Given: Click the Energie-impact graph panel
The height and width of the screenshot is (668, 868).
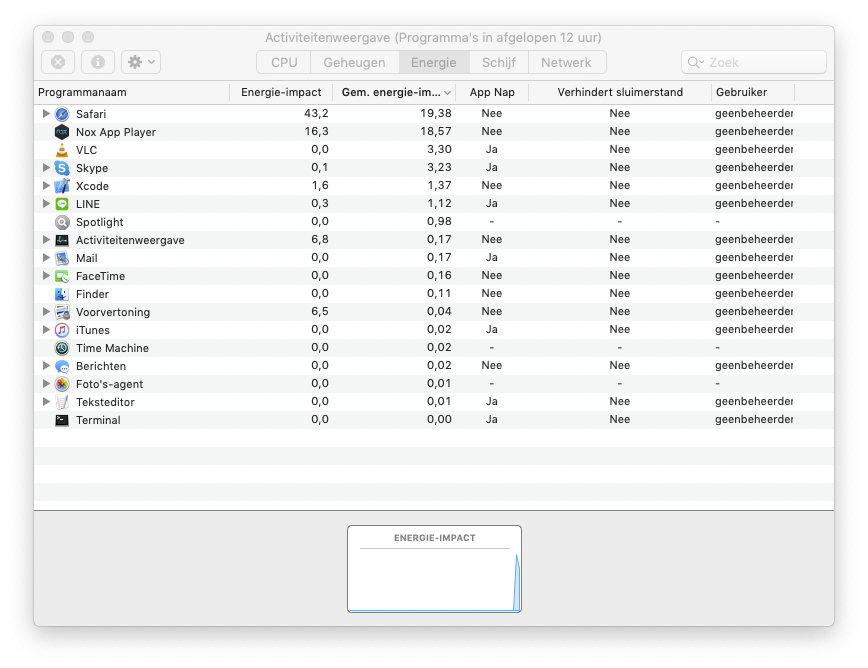Looking at the screenshot, I should point(435,569).
